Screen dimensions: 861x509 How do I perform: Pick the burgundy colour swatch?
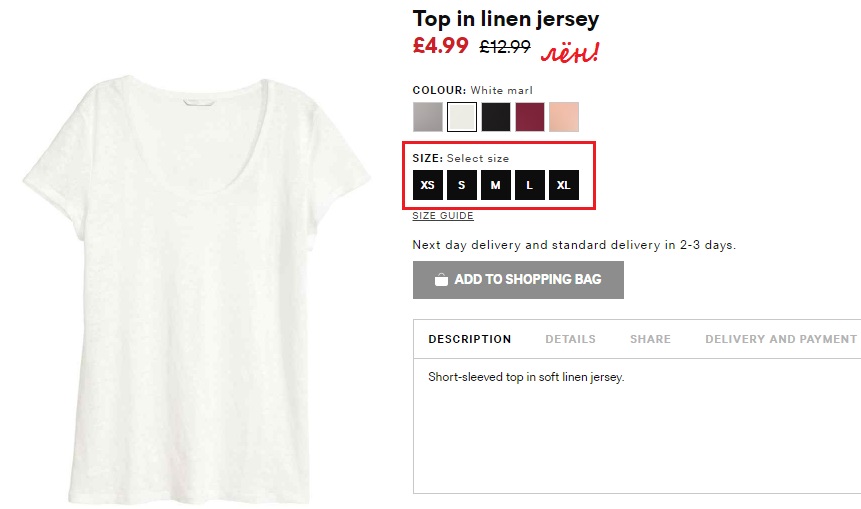(x=530, y=117)
